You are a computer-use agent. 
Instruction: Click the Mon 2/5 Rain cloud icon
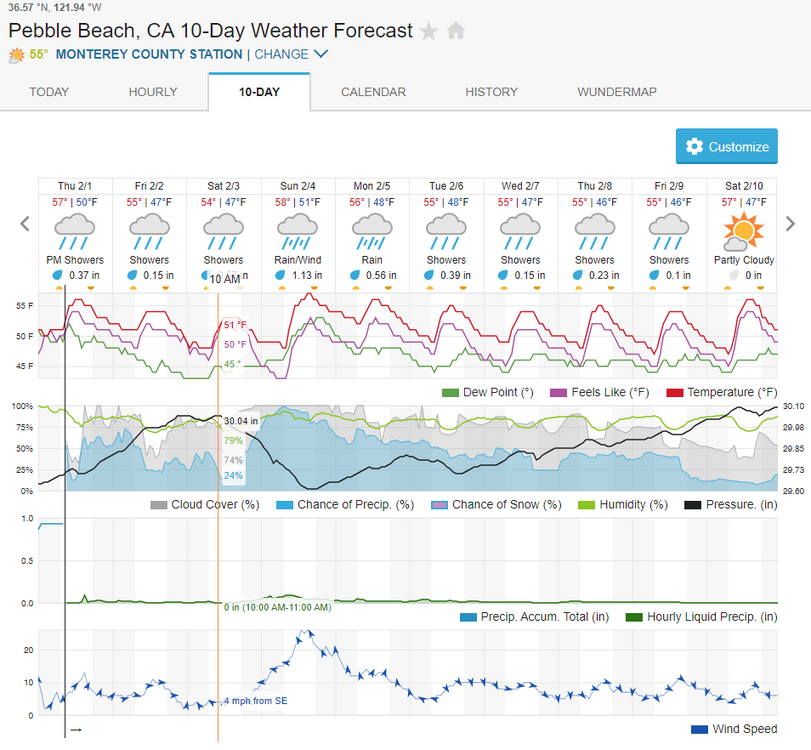tap(372, 232)
